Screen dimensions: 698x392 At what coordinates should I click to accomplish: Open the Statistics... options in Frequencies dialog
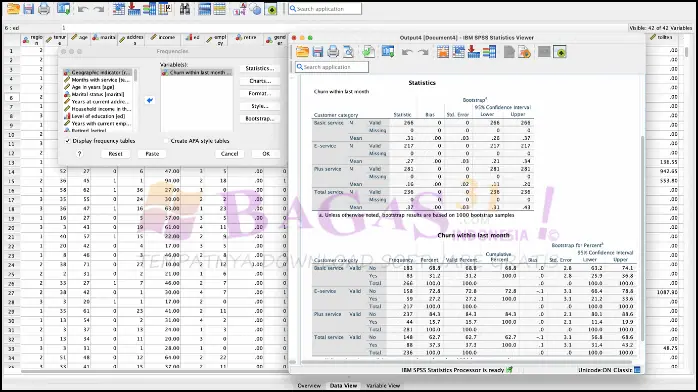tap(260, 69)
